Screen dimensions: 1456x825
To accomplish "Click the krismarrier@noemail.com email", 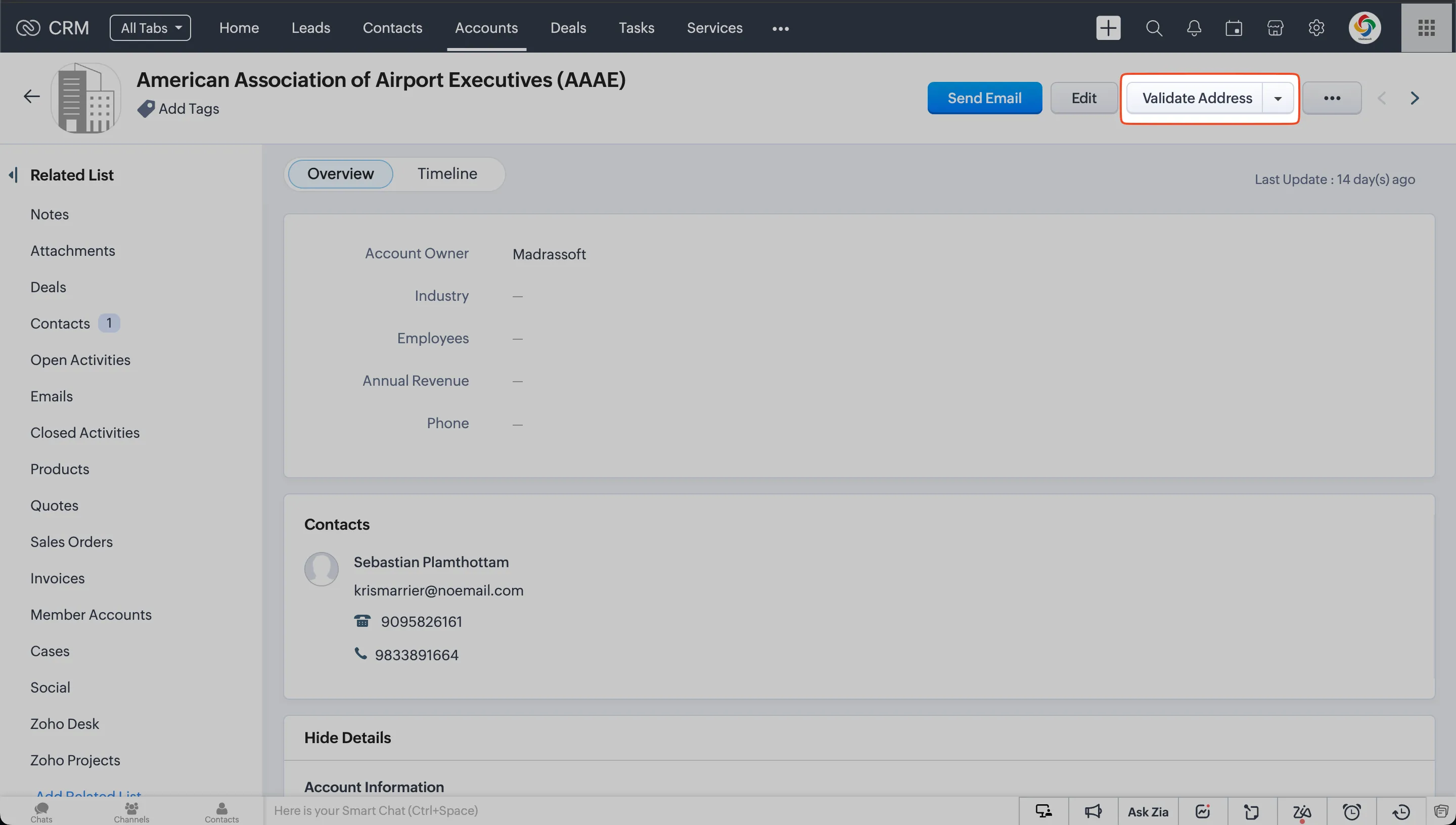I will point(438,590).
